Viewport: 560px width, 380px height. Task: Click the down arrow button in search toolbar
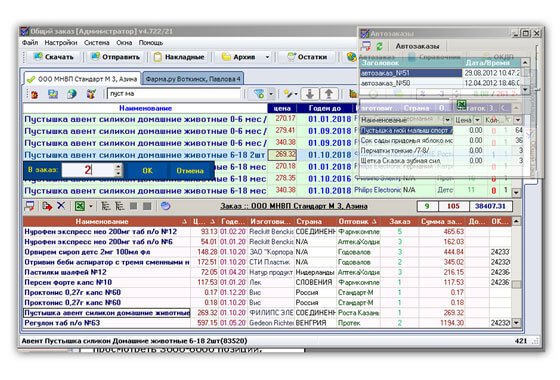pos(310,94)
